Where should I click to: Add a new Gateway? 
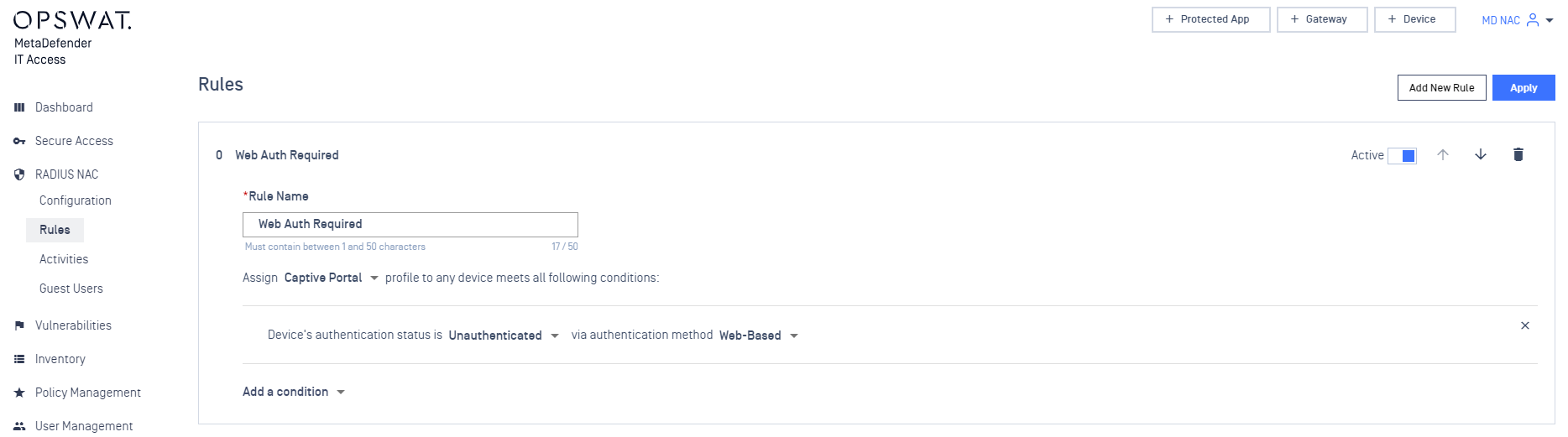1322,19
